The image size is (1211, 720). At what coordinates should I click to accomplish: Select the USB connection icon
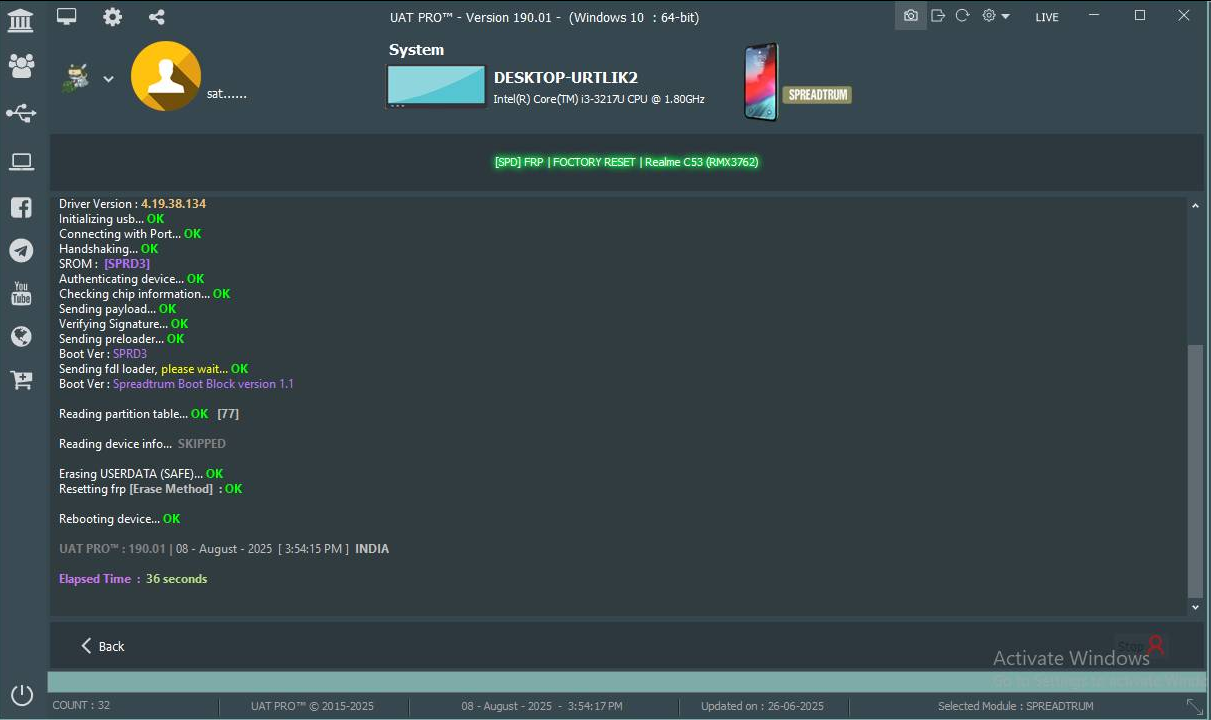pyautogui.click(x=21, y=113)
